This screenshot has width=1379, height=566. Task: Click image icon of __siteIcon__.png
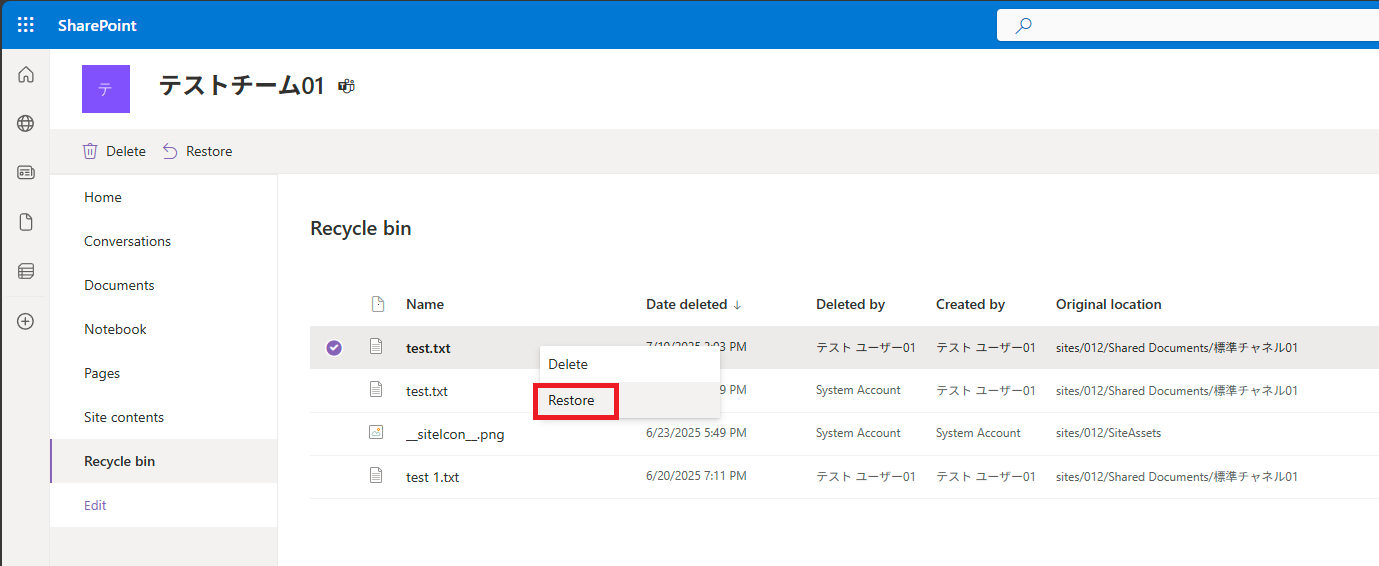click(x=376, y=433)
